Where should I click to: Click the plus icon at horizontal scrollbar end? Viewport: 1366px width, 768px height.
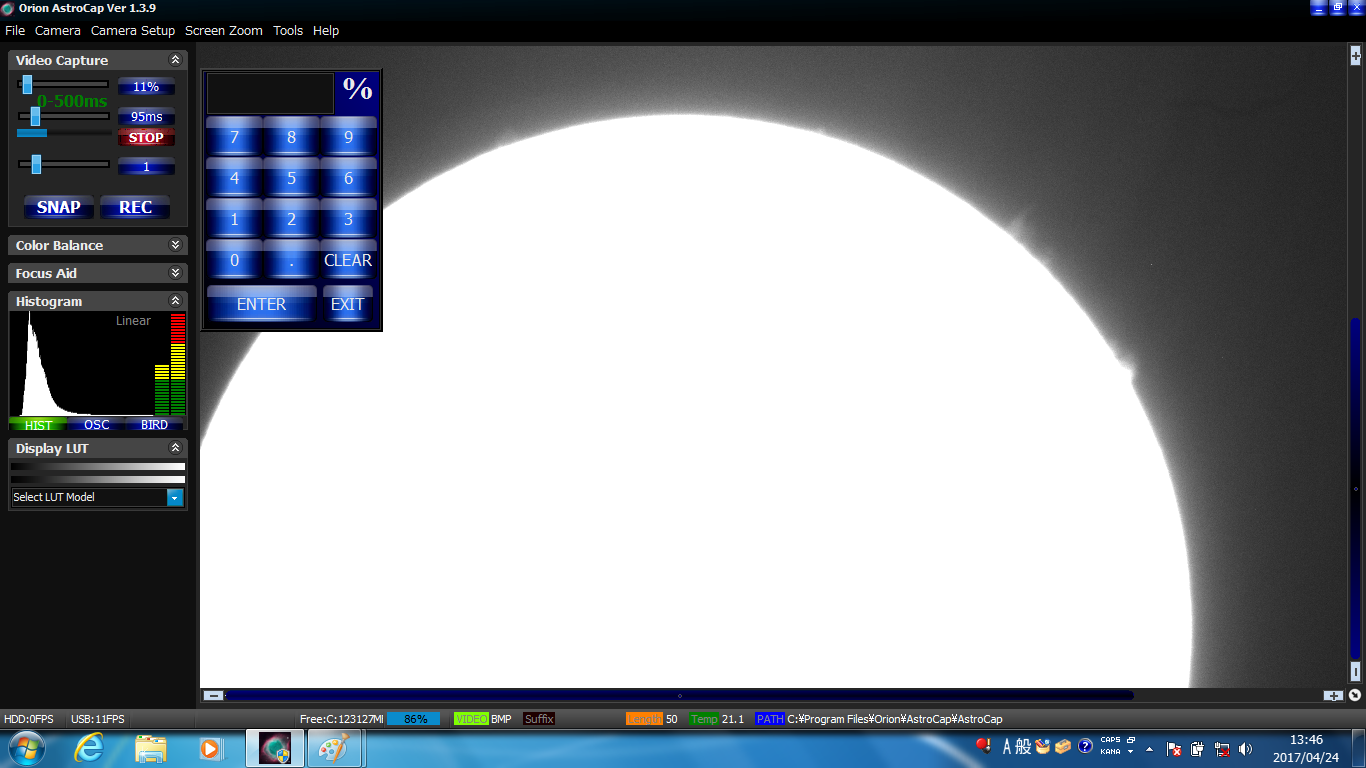(1333, 695)
